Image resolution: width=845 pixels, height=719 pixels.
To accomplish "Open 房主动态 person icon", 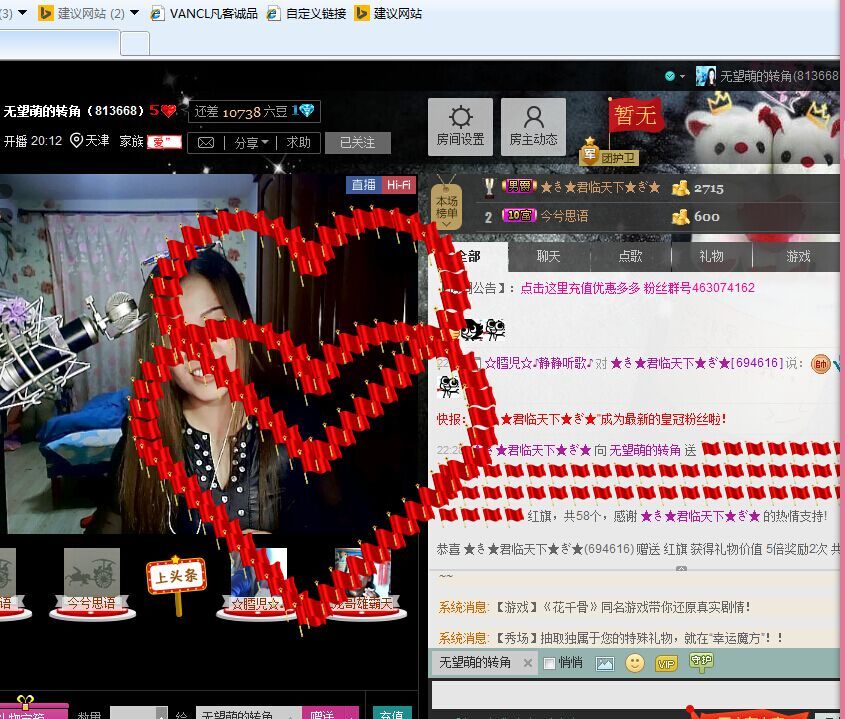I will [x=533, y=127].
